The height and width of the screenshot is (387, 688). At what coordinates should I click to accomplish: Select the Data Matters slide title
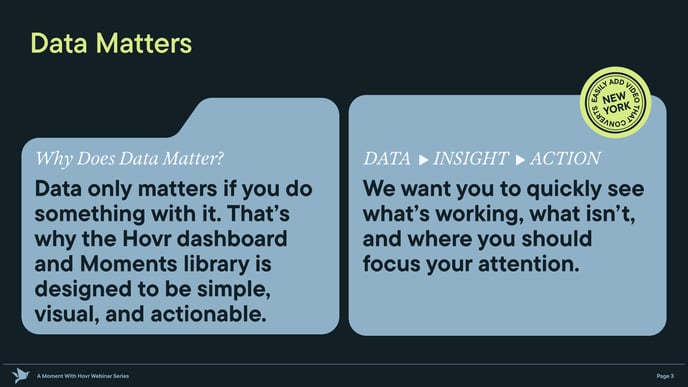click(111, 43)
